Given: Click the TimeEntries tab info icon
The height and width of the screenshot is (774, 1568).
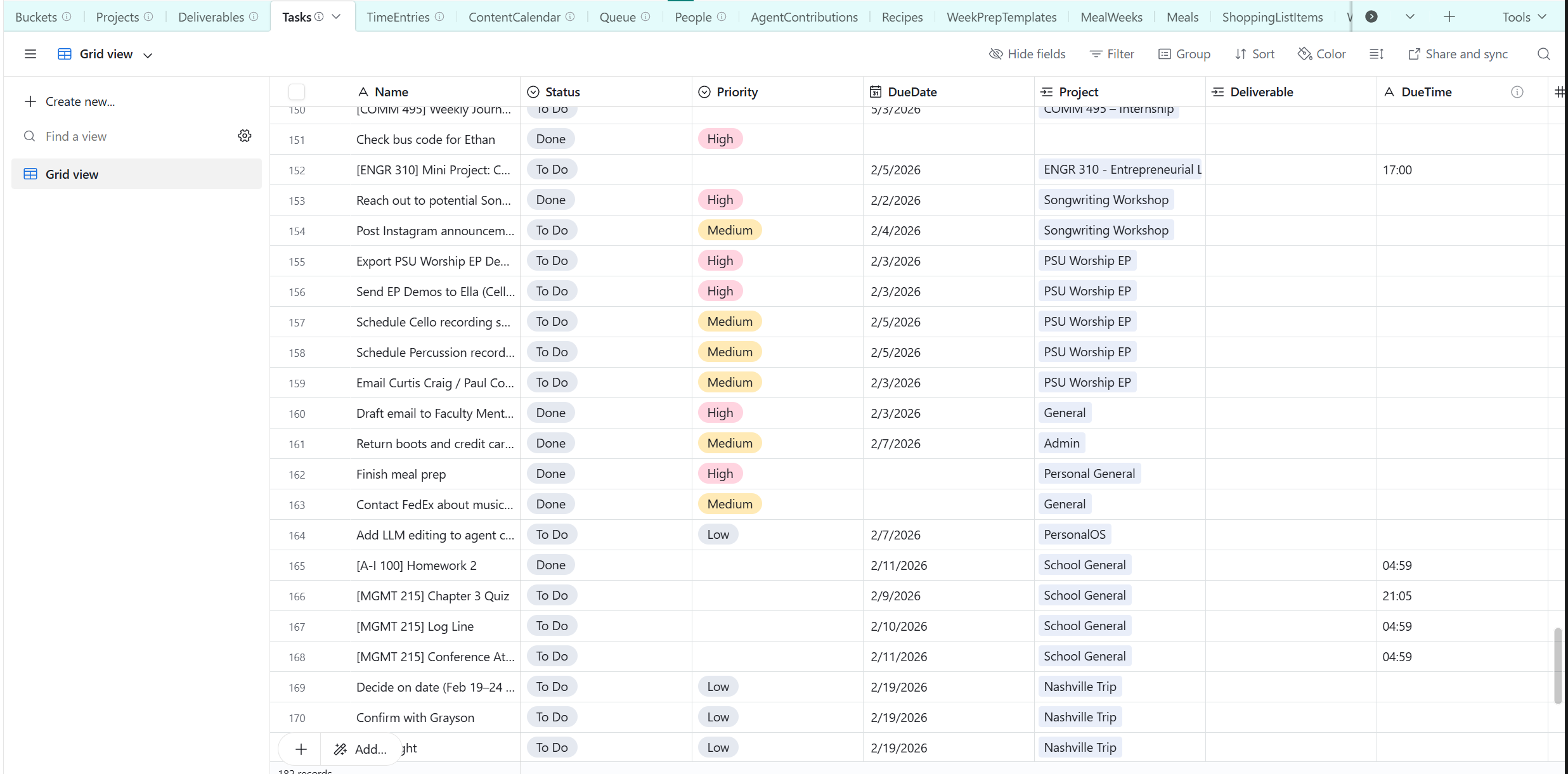Looking at the screenshot, I should [x=439, y=16].
